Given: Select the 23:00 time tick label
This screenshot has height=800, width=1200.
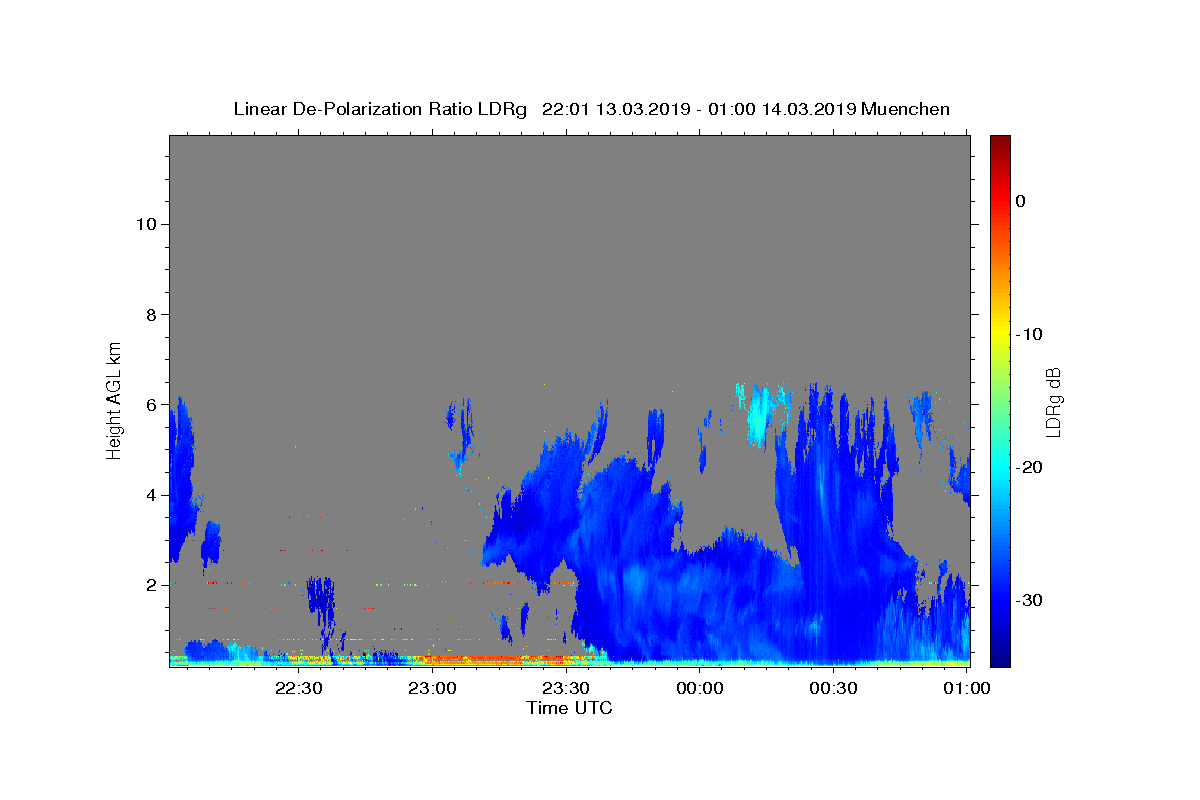Looking at the screenshot, I should pos(432,688).
